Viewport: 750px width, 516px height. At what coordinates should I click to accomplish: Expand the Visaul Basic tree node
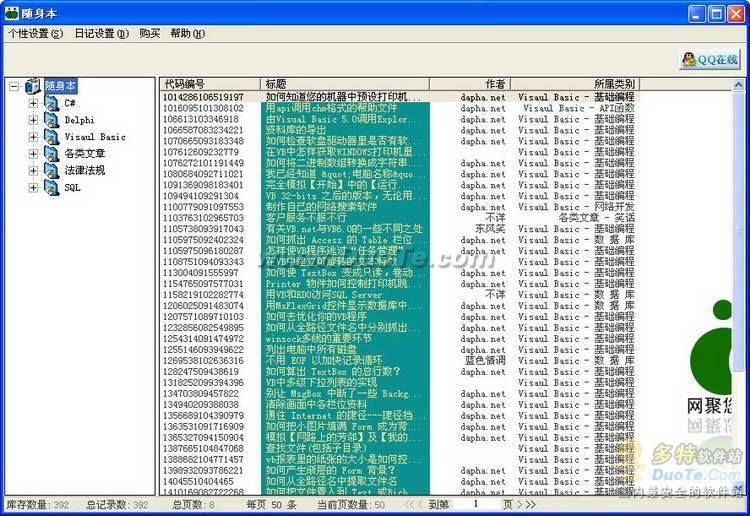(x=33, y=137)
